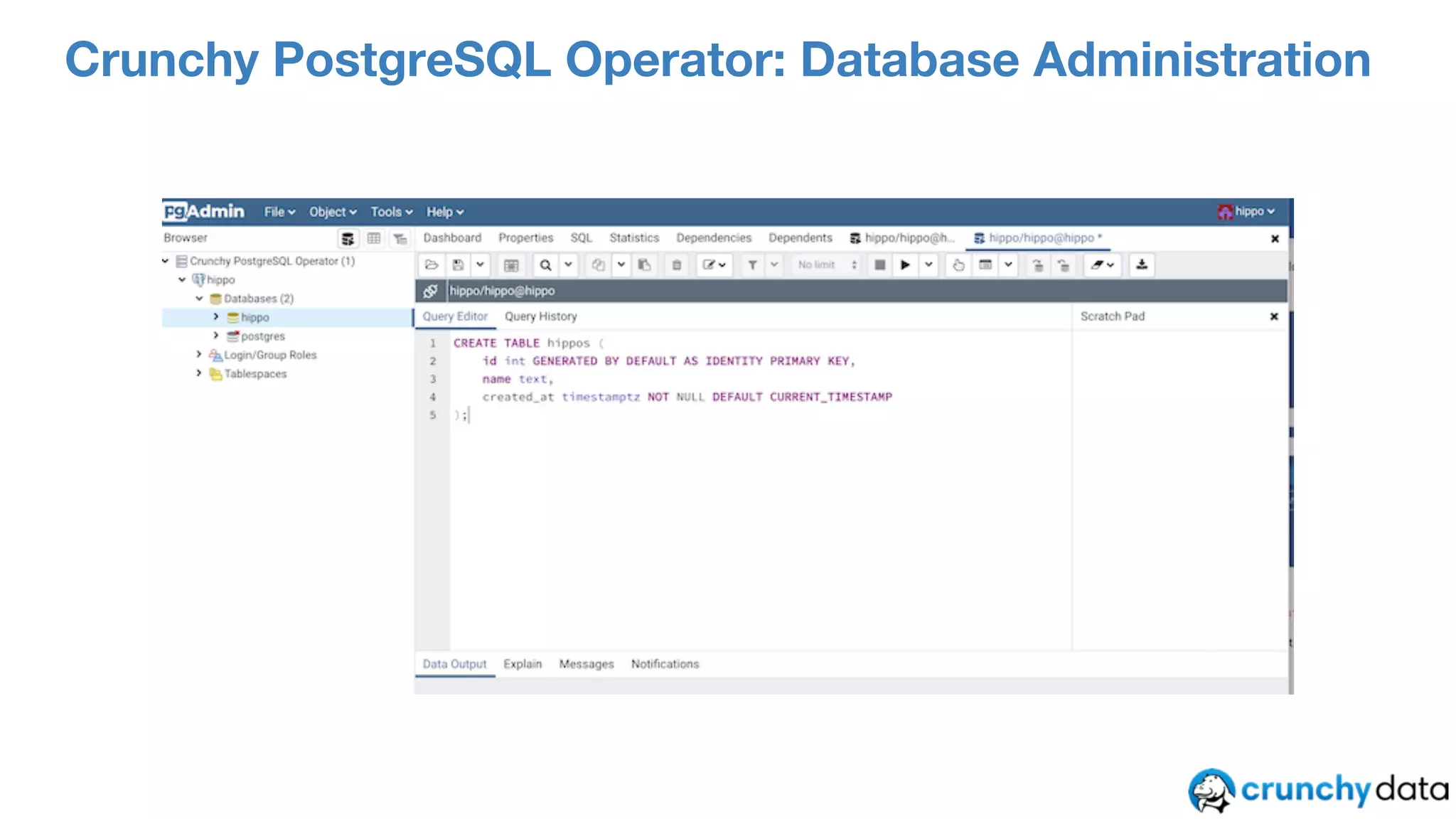Screen dimensions: 1456x819
Task: Click the Open File folder icon
Action: click(x=432, y=265)
